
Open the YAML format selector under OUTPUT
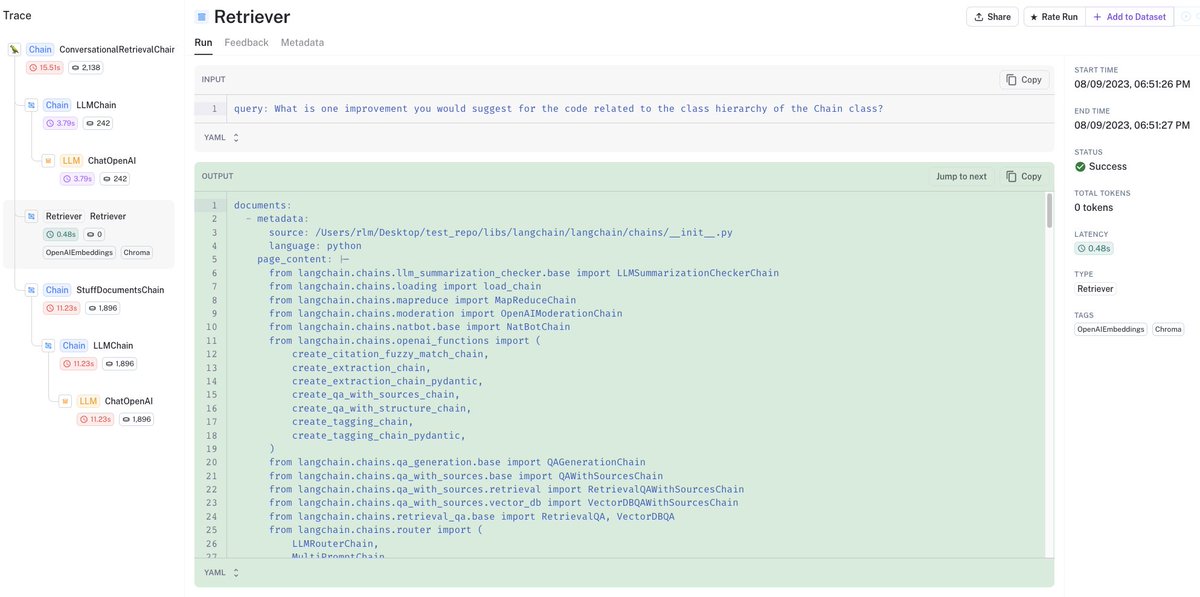(221, 572)
